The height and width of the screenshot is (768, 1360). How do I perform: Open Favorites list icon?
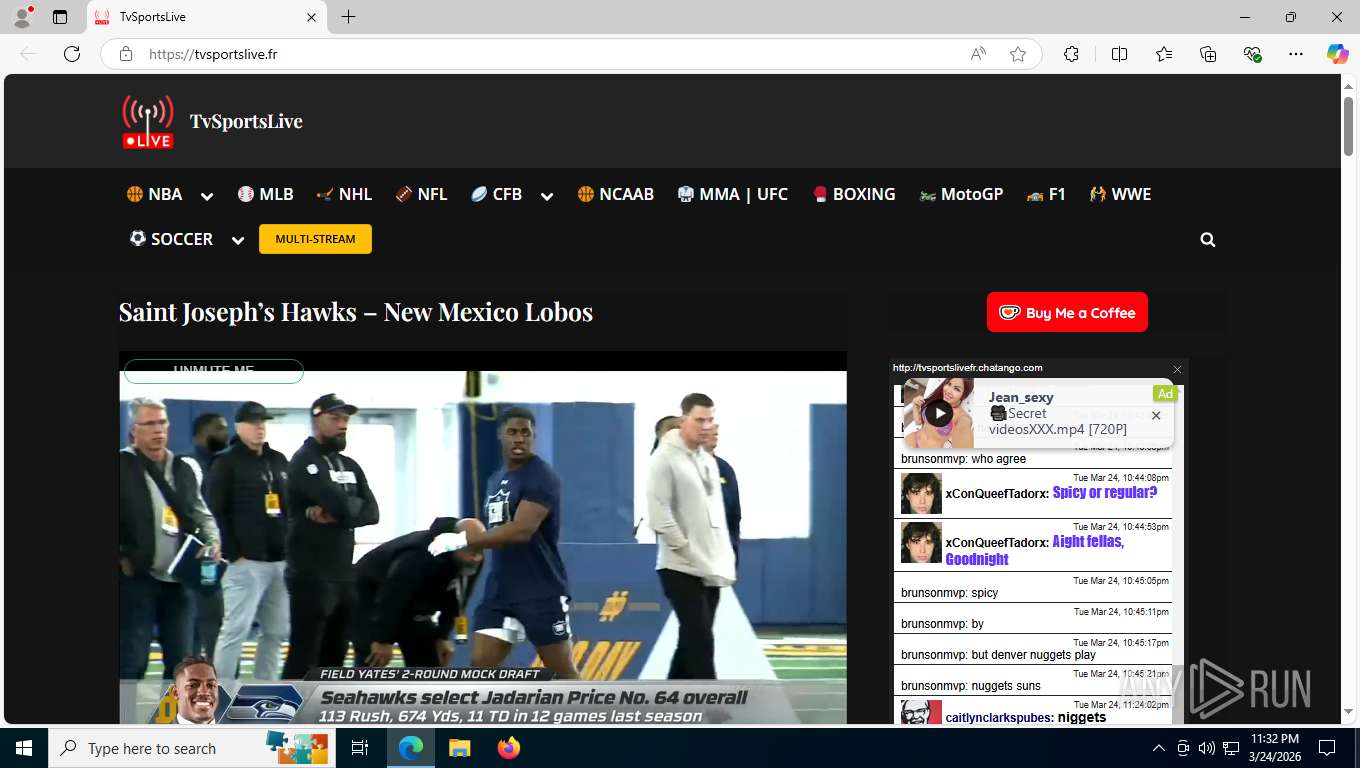1164,54
